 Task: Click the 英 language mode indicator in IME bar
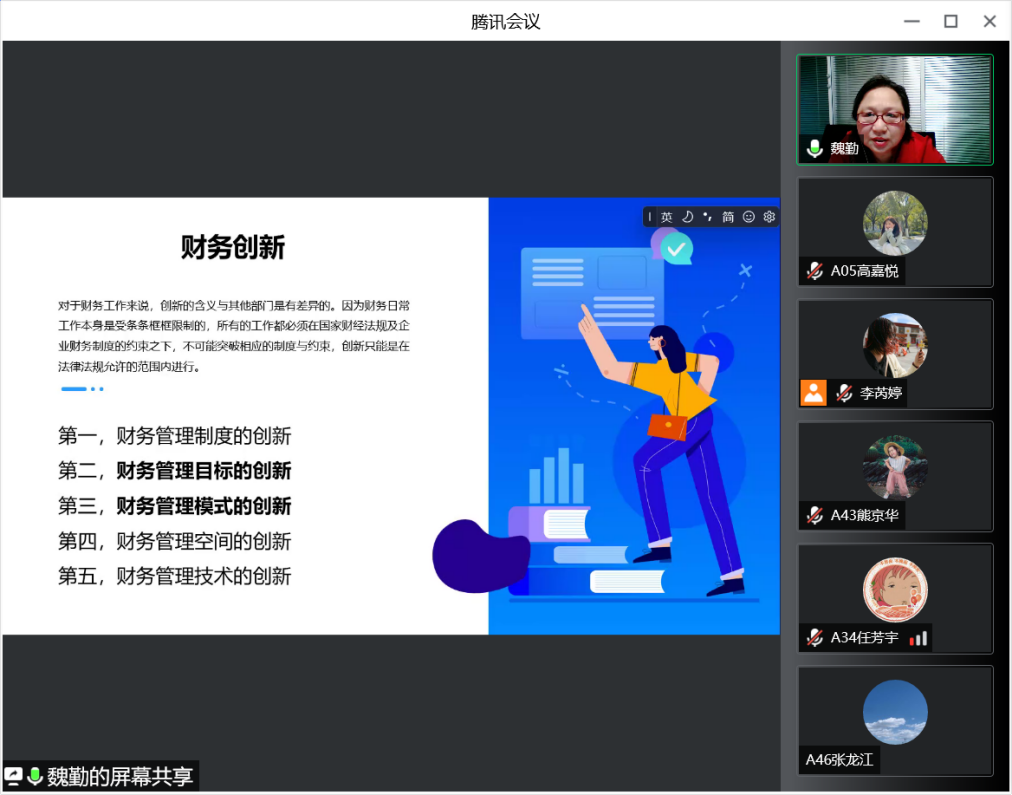[x=666, y=217]
